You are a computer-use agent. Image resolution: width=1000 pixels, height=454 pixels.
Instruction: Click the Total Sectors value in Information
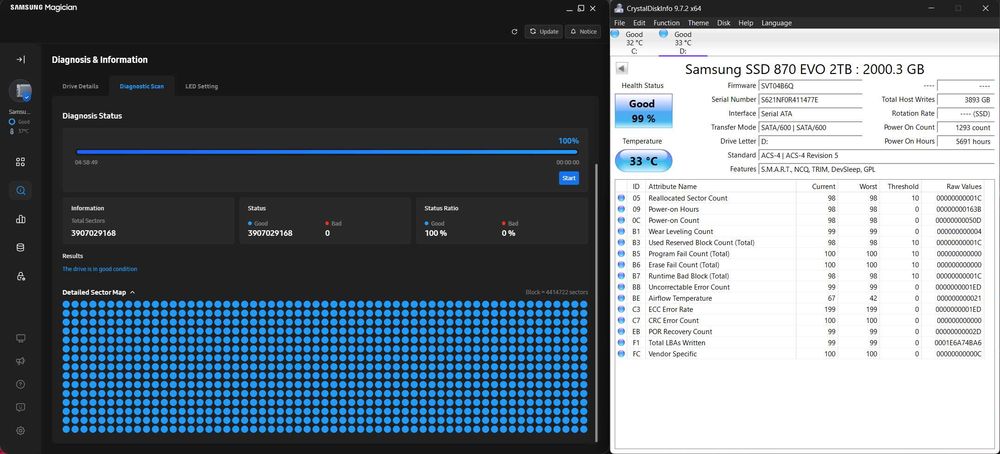click(x=93, y=233)
